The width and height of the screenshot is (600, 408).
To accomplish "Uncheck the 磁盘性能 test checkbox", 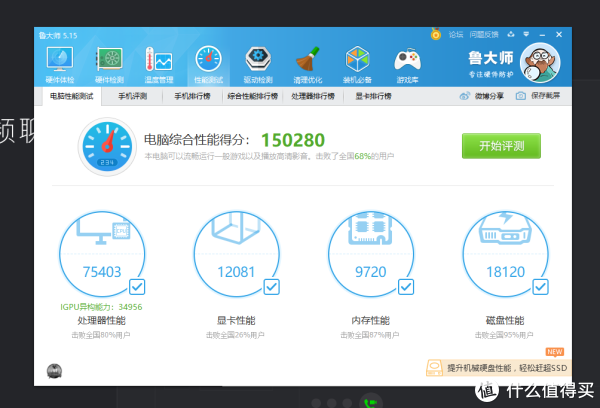I will pyautogui.click(x=541, y=287).
